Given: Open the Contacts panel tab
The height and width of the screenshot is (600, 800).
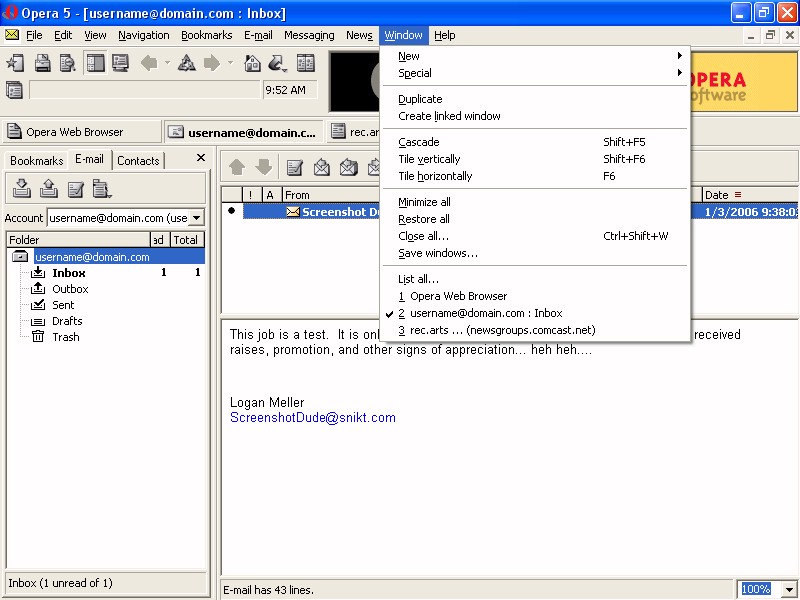Looking at the screenshot, I should 138,161.
